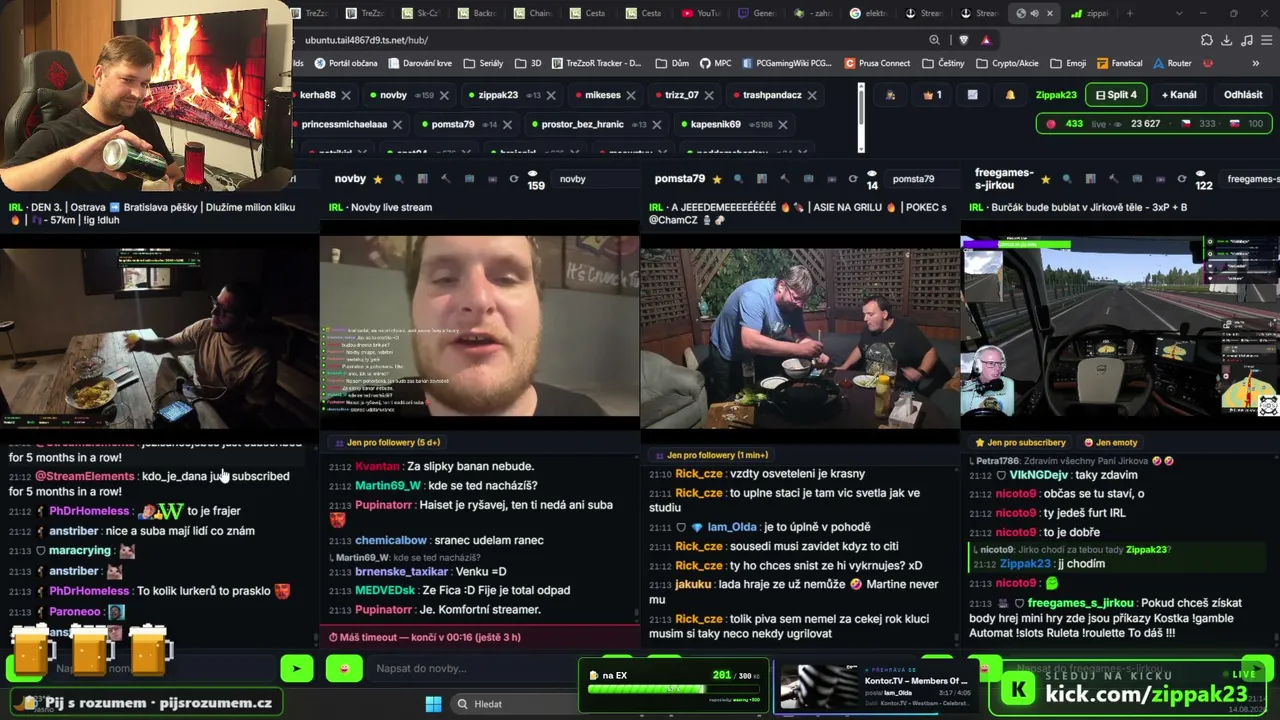
Task: Open the Češtiny bookmarks folder
Action: (x=943, y=63)
